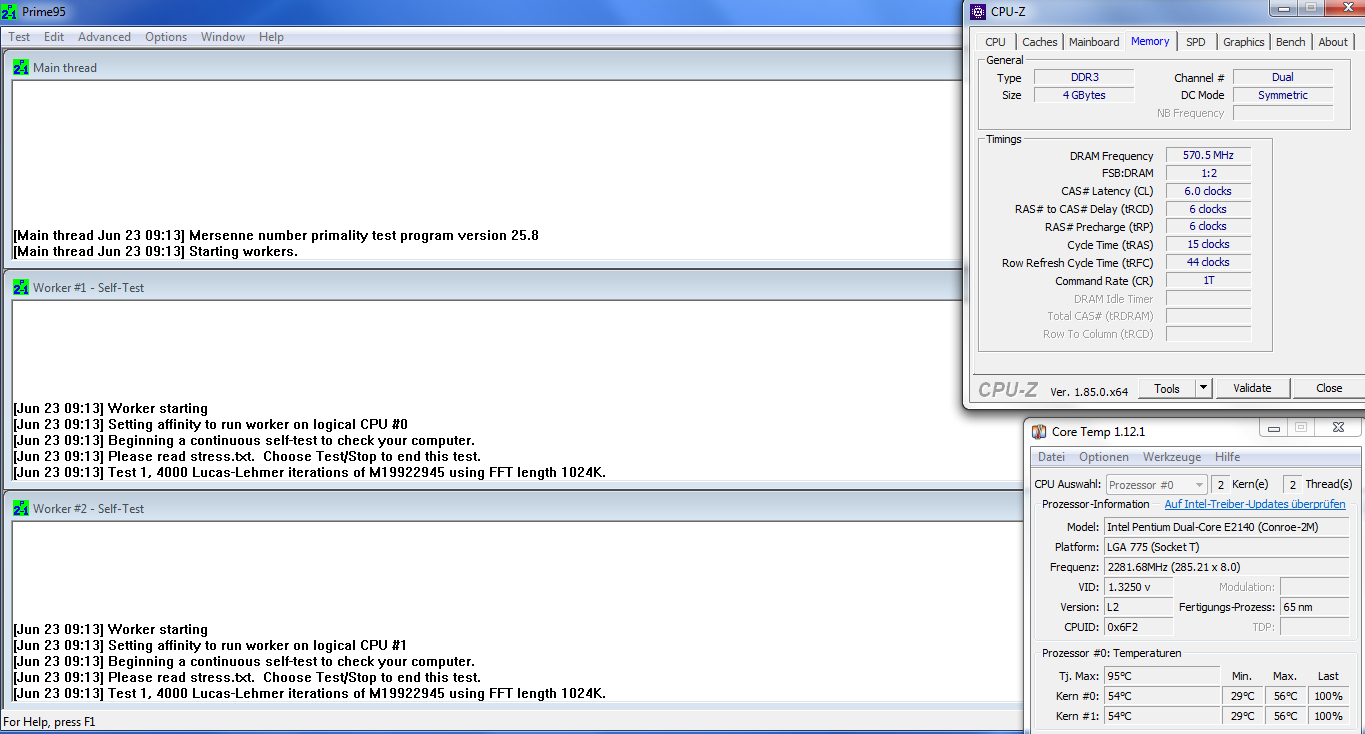Open the Prozessor #0 selection dropdown

pos(1157,484)
